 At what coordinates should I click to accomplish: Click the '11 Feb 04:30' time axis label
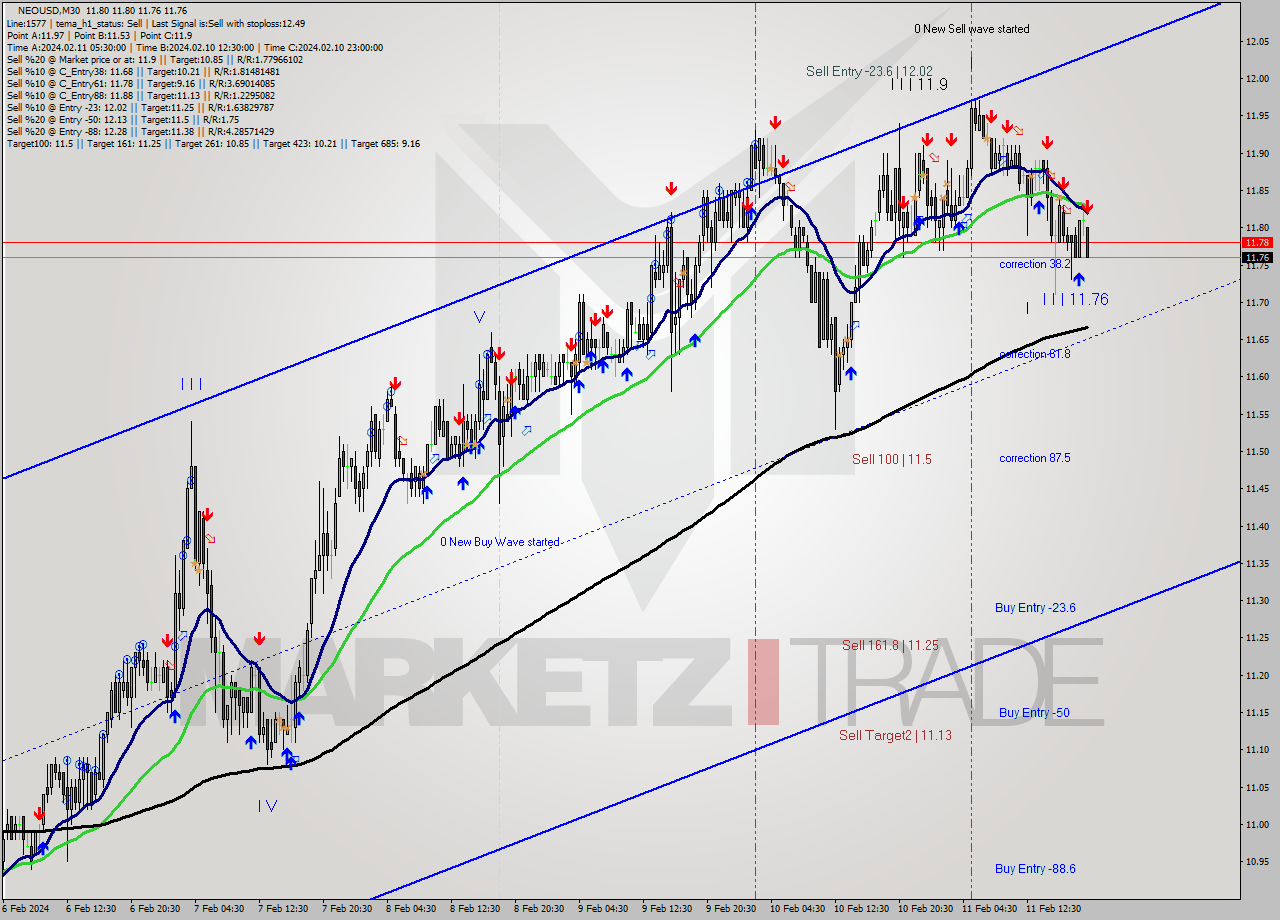pyautogui.click(x=988, y=909)
